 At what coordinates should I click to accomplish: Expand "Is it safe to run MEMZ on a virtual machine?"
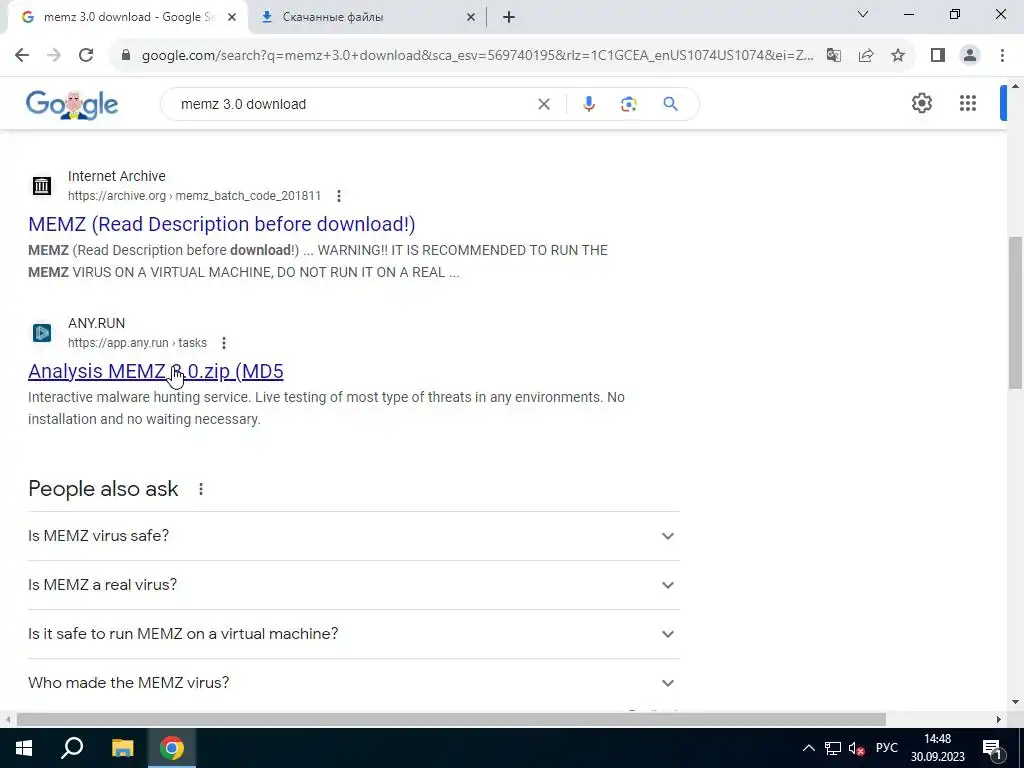click(x=353, y=634)
